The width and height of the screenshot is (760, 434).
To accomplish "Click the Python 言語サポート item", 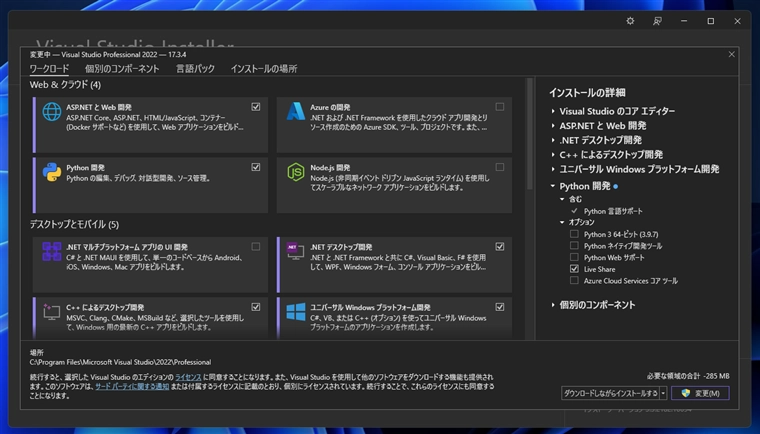I will (x=613, y=211).
